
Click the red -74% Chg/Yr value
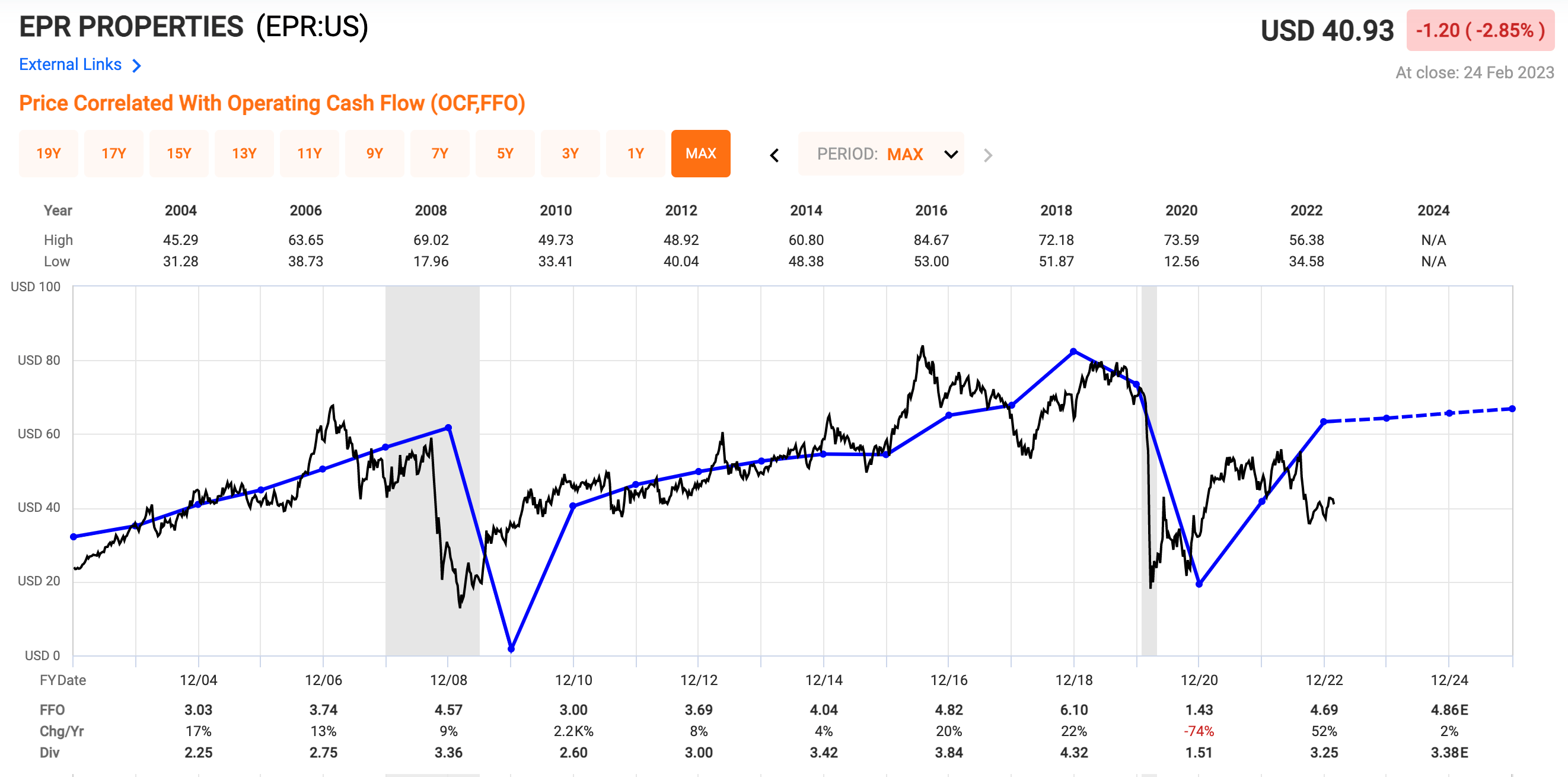pos(1199,731)
